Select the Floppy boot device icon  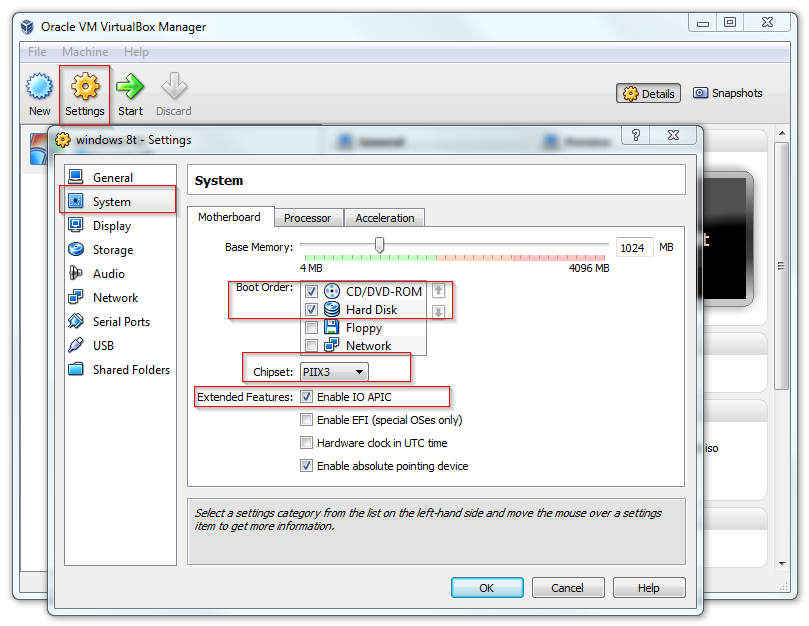pos(332,327)
